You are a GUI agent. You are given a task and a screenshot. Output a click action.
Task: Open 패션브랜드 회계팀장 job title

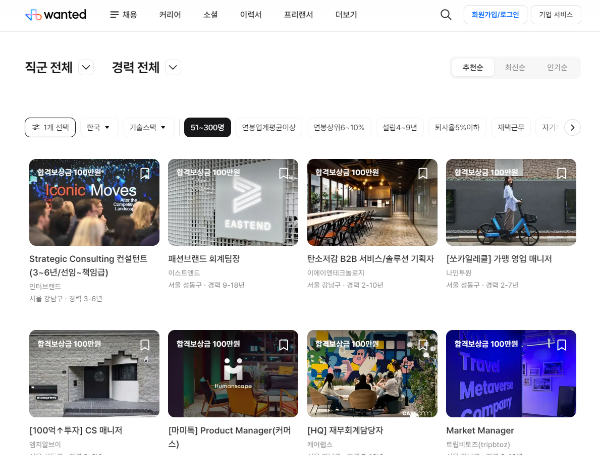coord(204,259)
